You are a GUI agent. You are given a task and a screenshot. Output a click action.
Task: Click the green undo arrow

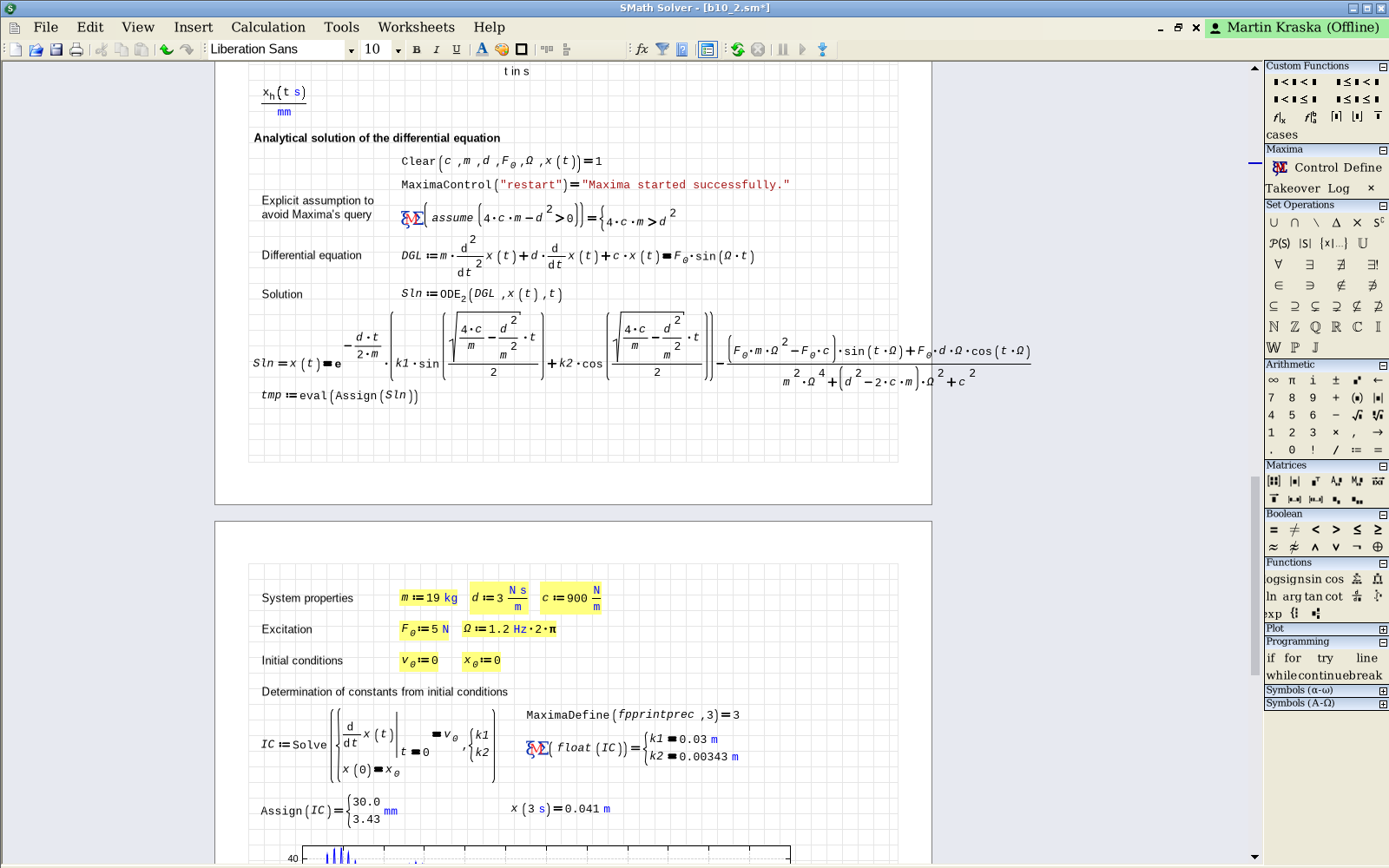[167, 49]
